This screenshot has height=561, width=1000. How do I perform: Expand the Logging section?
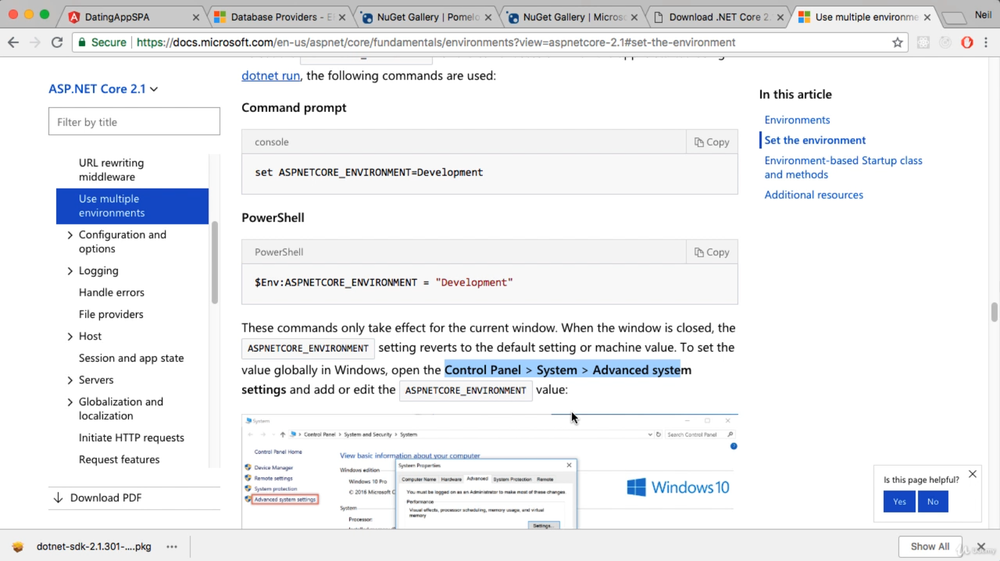pyautogui.click(x=70, y=271)
